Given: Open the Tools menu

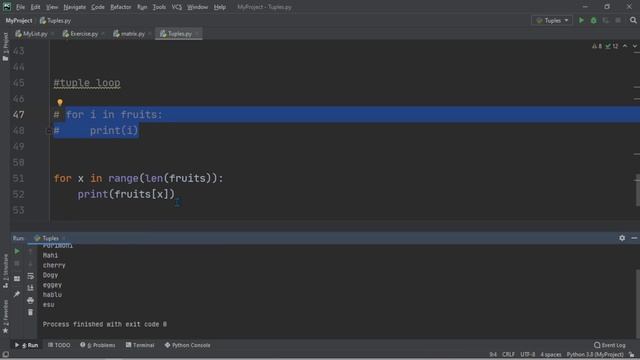Looking at the screenshot, I should click(x=159, y=7).
